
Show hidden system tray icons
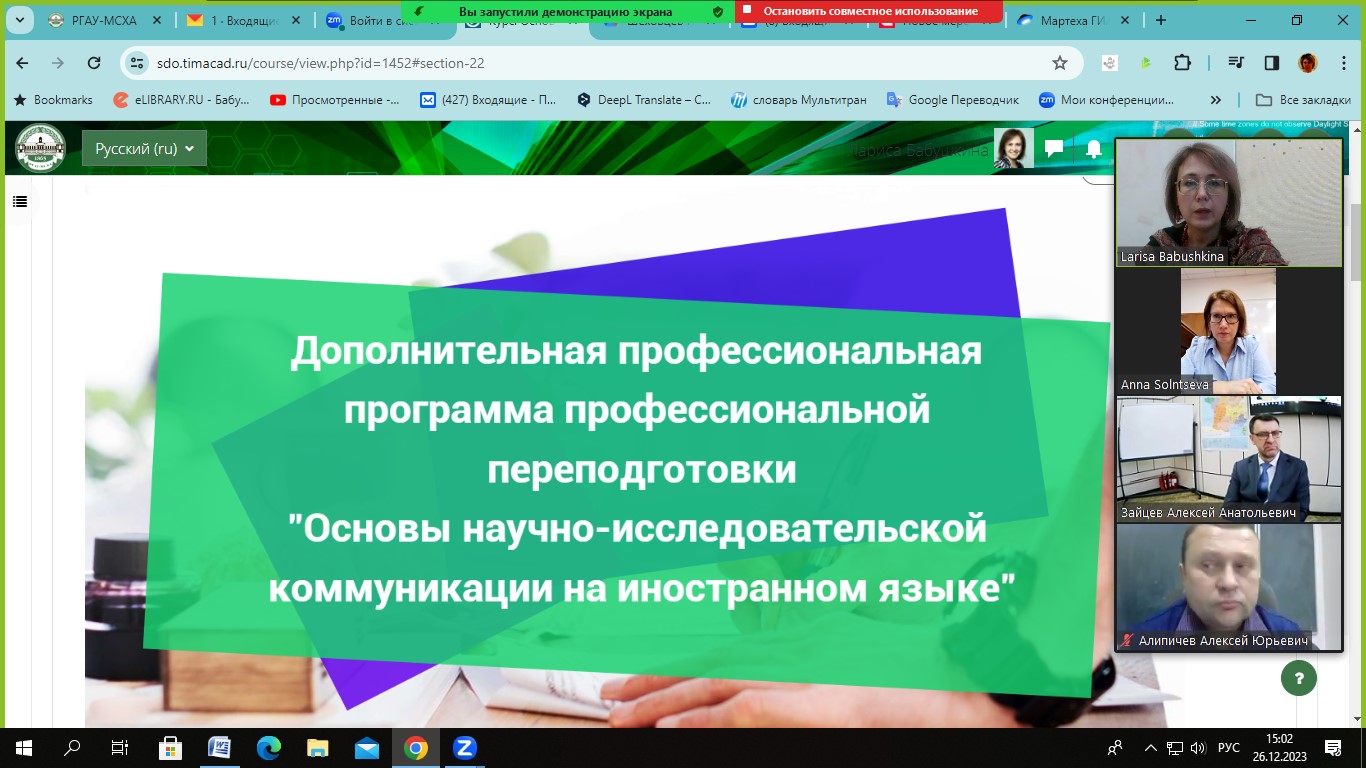[x=1150, y=748]
